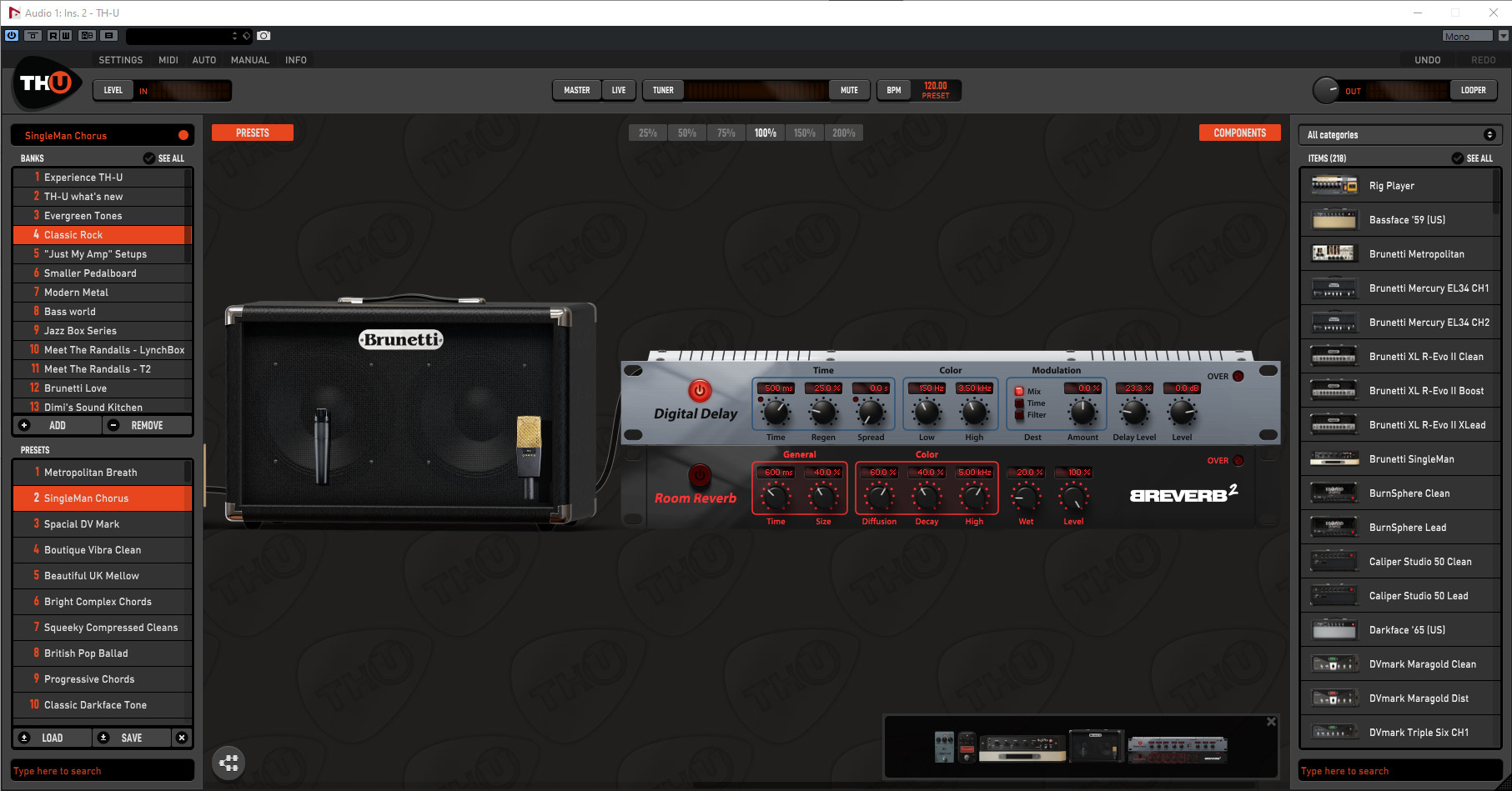Click the output level knob
The image size is (1512, 791).
[x=1325, y=90]
